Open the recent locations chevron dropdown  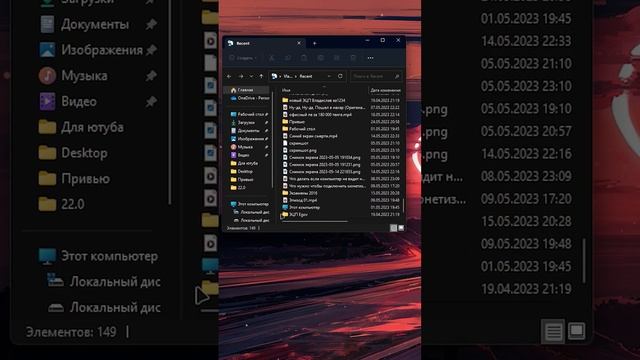(x=251, y=76)
